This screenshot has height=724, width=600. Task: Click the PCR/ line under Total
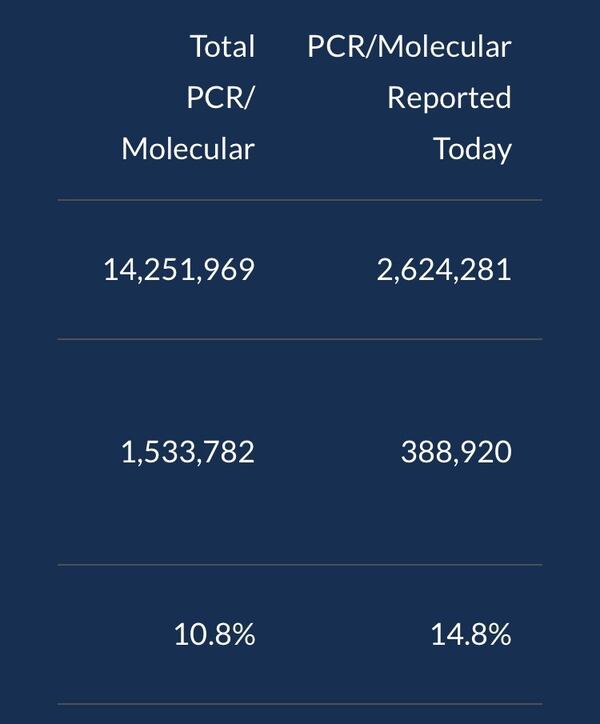click(221, 98)
